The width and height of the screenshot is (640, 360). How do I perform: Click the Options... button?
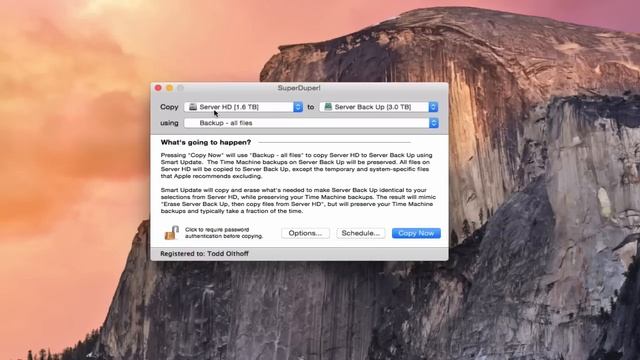tap(305, 233)
